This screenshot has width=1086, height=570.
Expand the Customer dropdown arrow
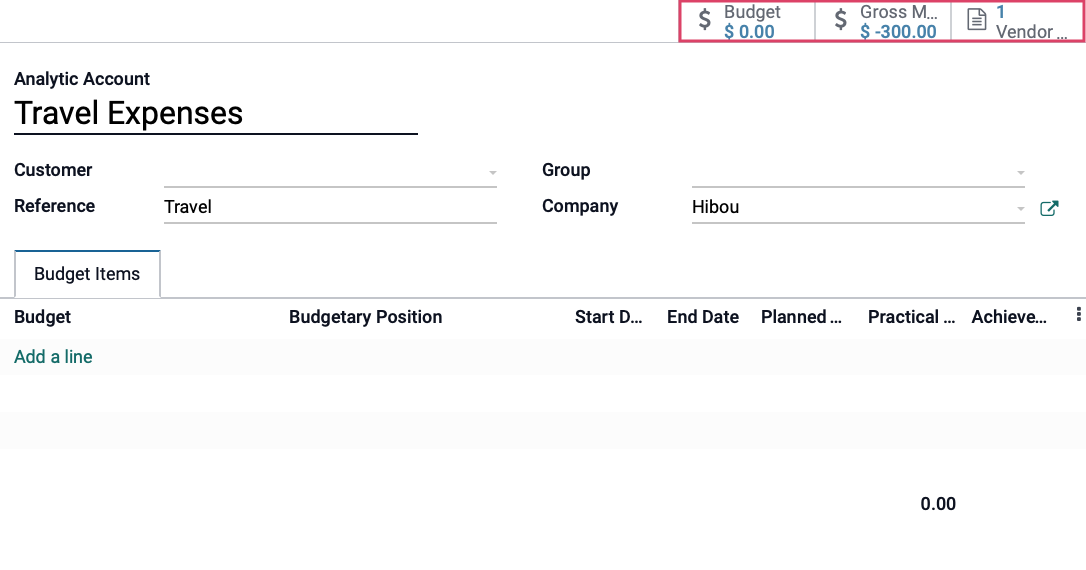pos(492,172)
